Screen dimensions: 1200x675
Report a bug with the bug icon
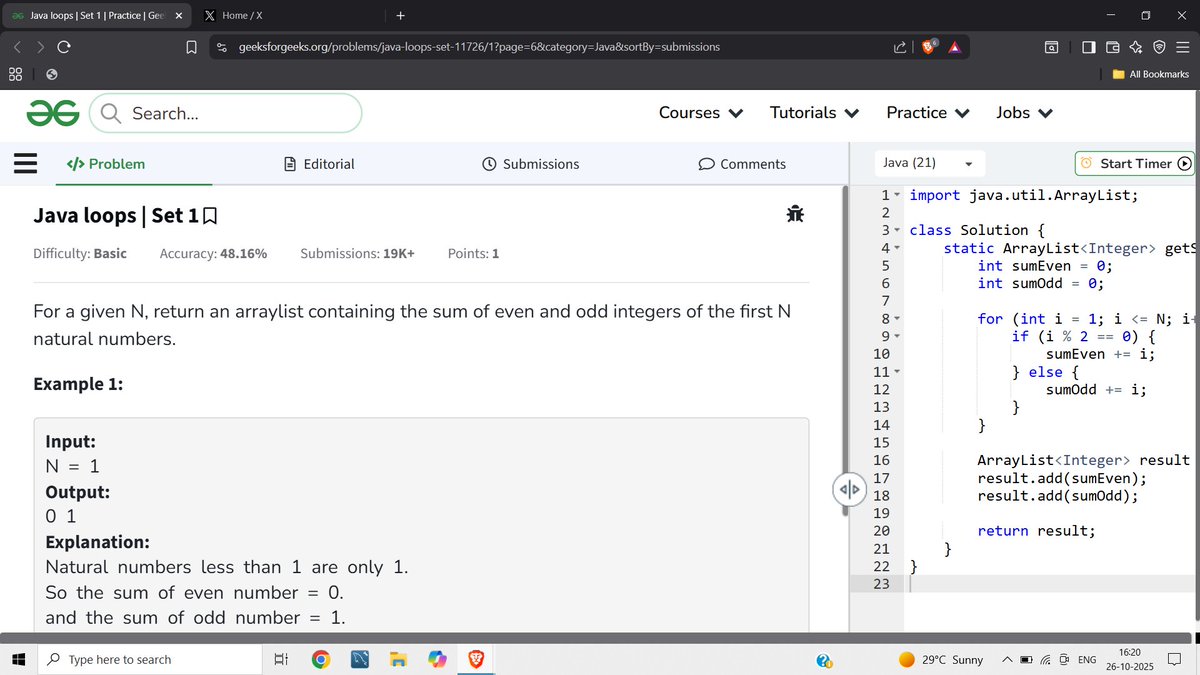pyautogui.click(x=796, y=214)
